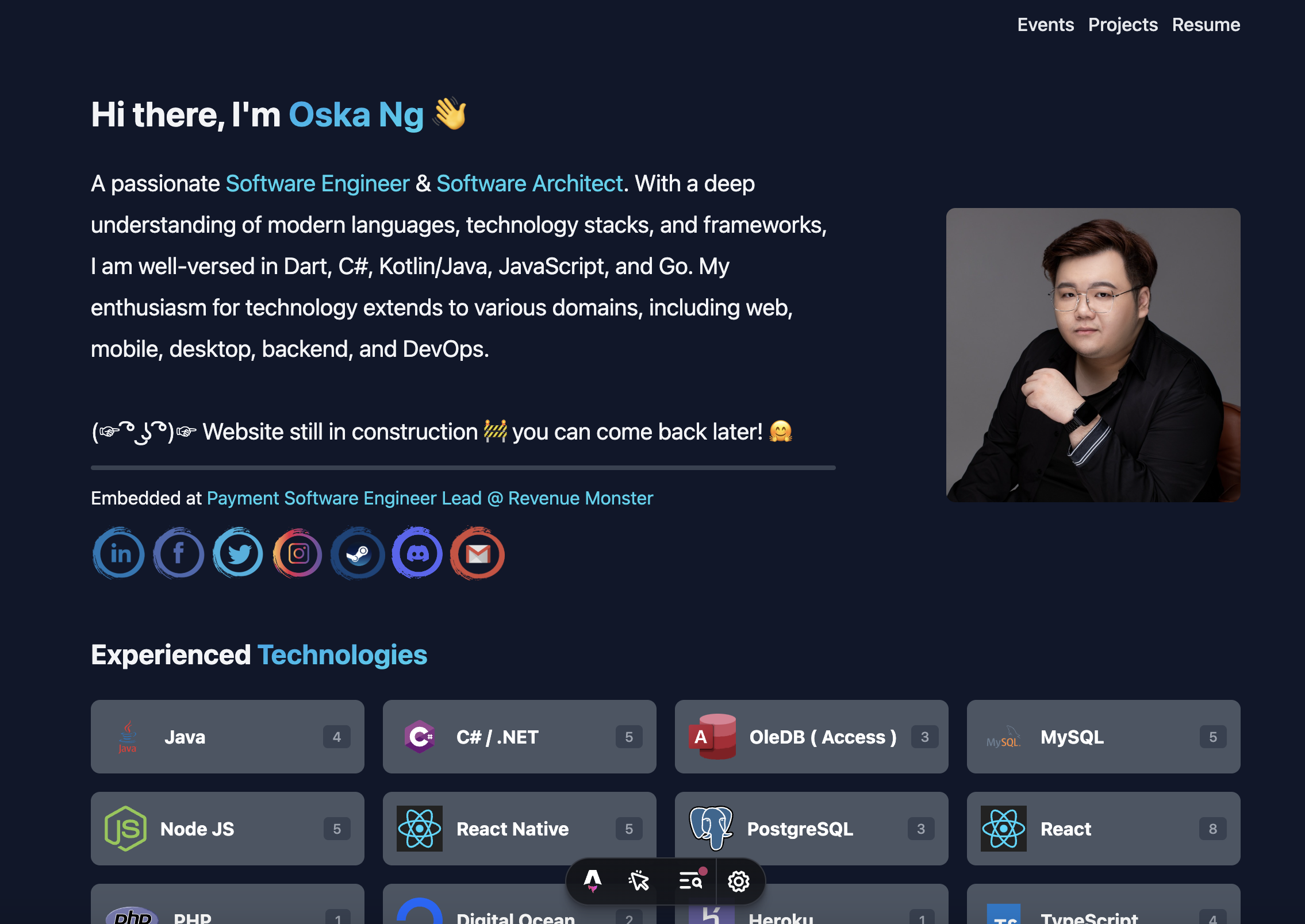Screen dimensions: 1305x924
Task: Open the Facebook social icon
Action: click(179, 553)
